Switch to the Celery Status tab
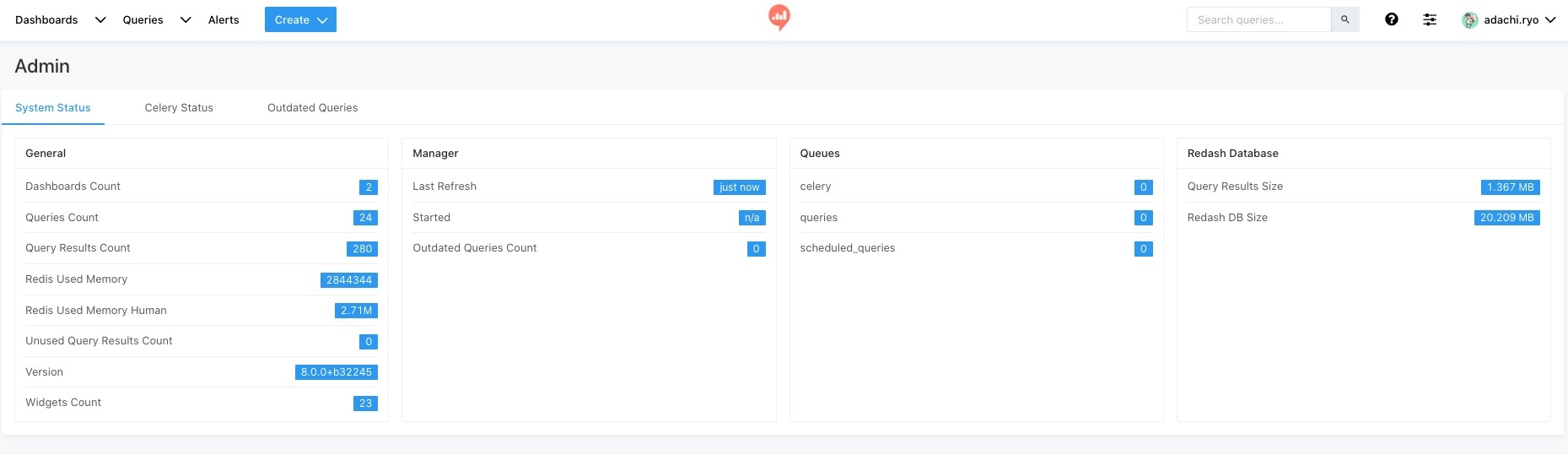1568x455 pixels. tap(179, 107)
